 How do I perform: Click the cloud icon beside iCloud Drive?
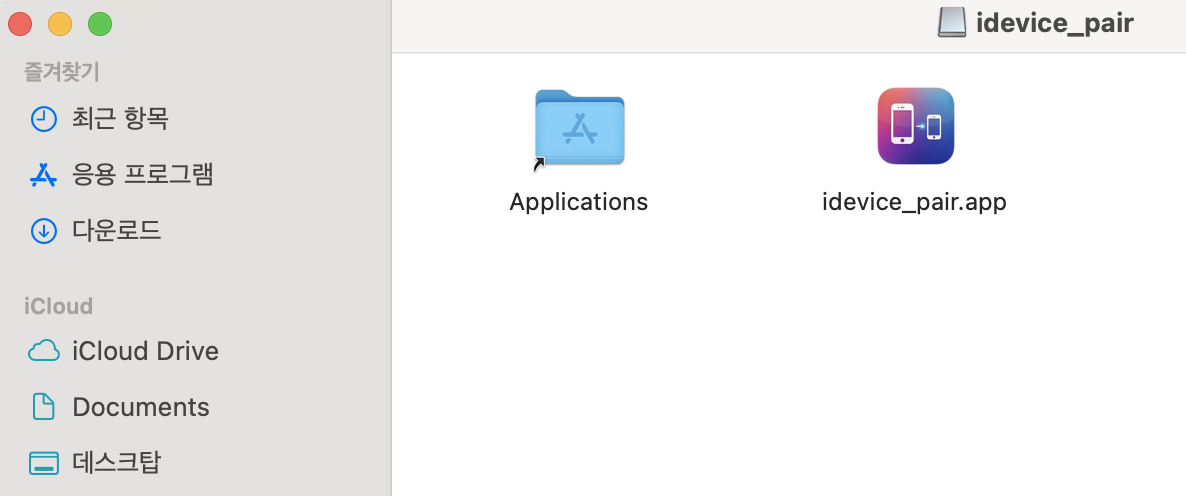pyautogui.click(x=43, y=352)
